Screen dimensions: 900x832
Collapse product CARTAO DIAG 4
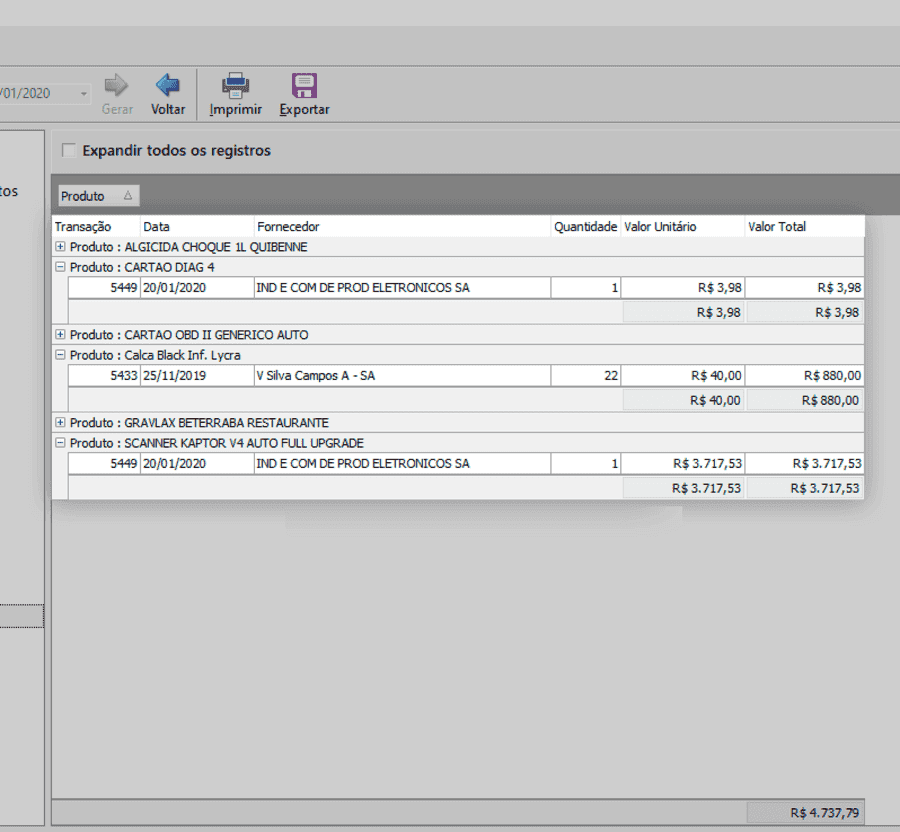tap(60, 267)
